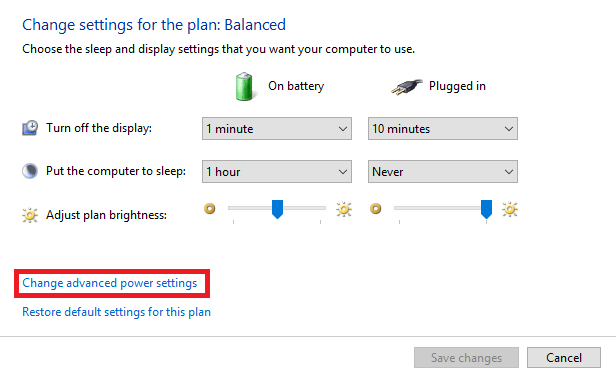Image resolution: width=616 pixels, height=385 pixels.
Task: Click the green battery icon
Action: tap(244, 86)
